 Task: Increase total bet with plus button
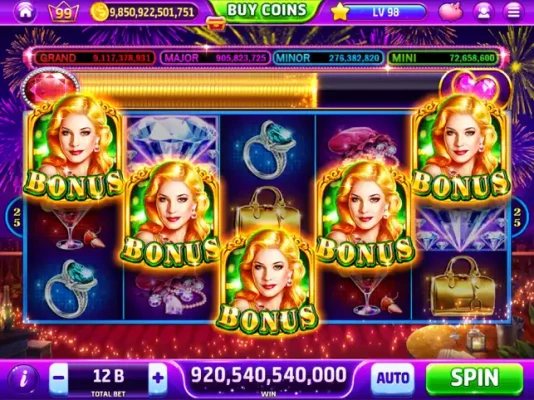pyautogui.click(x=158, y=378)
